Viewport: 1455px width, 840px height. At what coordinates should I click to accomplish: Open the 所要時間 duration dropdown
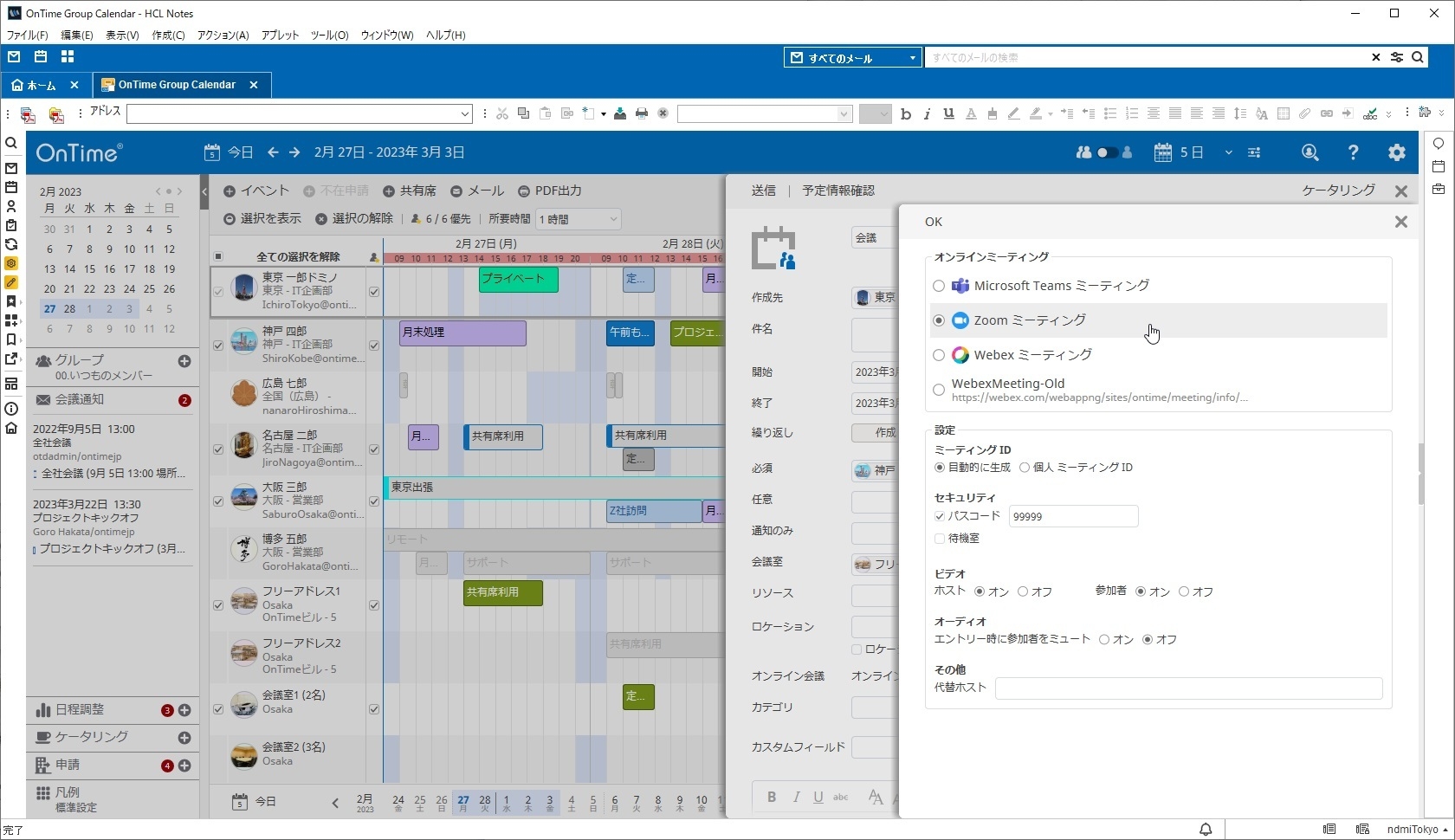coord(579,219)
